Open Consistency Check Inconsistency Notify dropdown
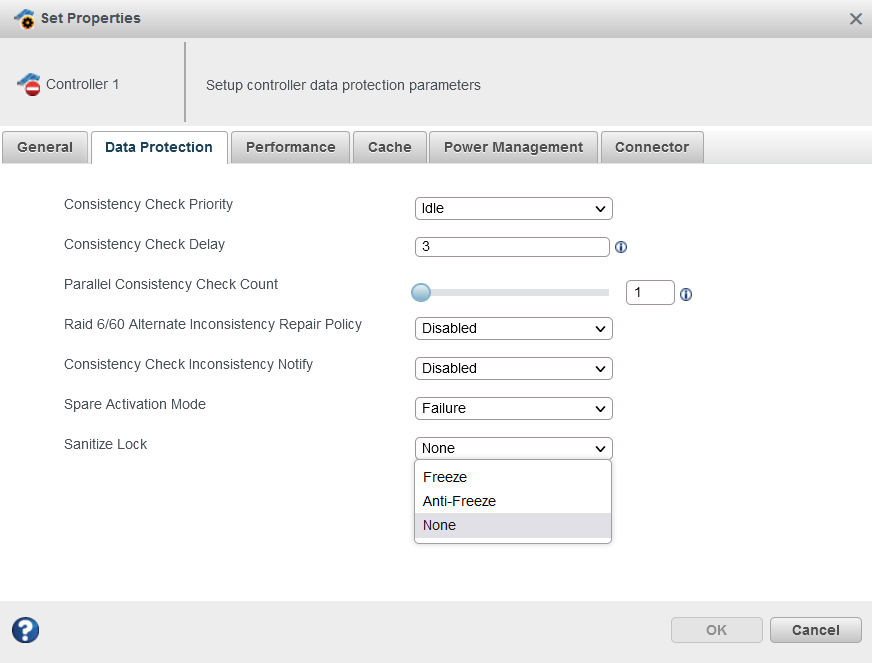Screen dimensions: 872x663 point(513,368)
